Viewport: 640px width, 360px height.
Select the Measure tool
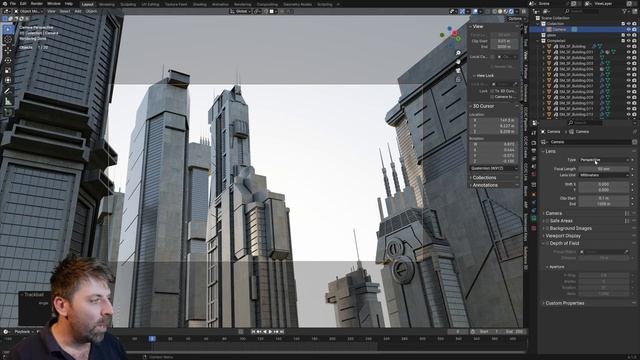click(8, 101)
